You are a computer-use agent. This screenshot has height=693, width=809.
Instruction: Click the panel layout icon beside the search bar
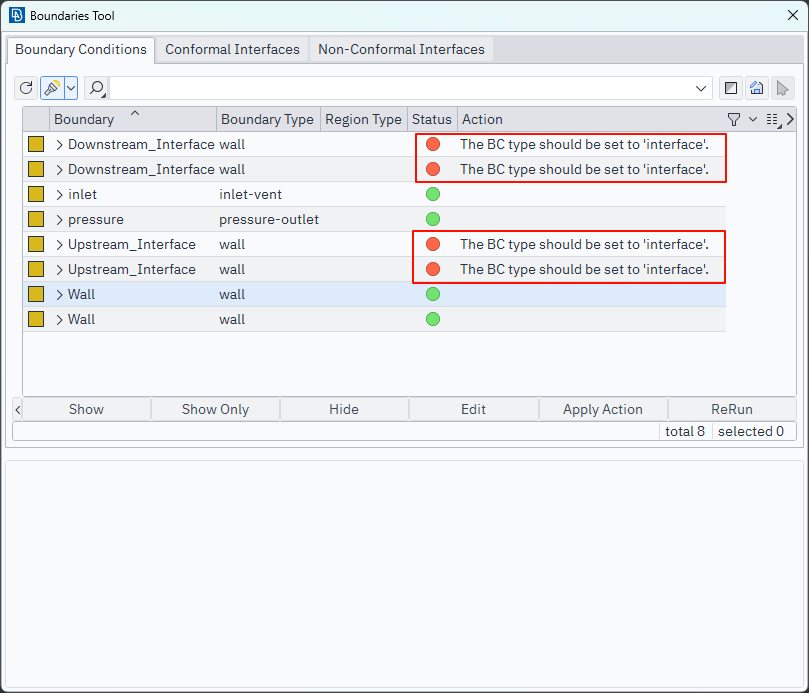(731, 88)
